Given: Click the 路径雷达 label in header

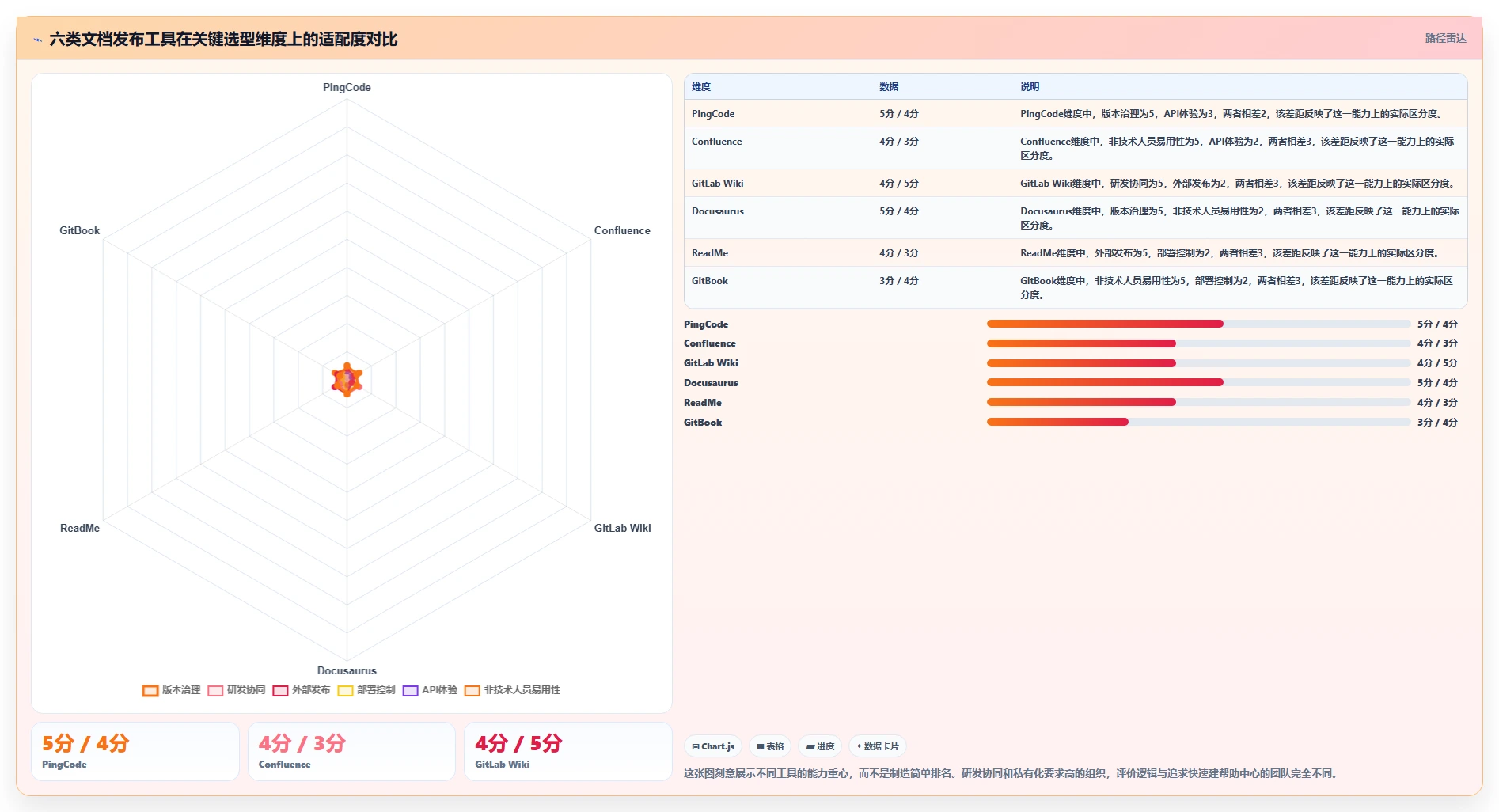Looking at the screenshot, I should (1445, 38).
